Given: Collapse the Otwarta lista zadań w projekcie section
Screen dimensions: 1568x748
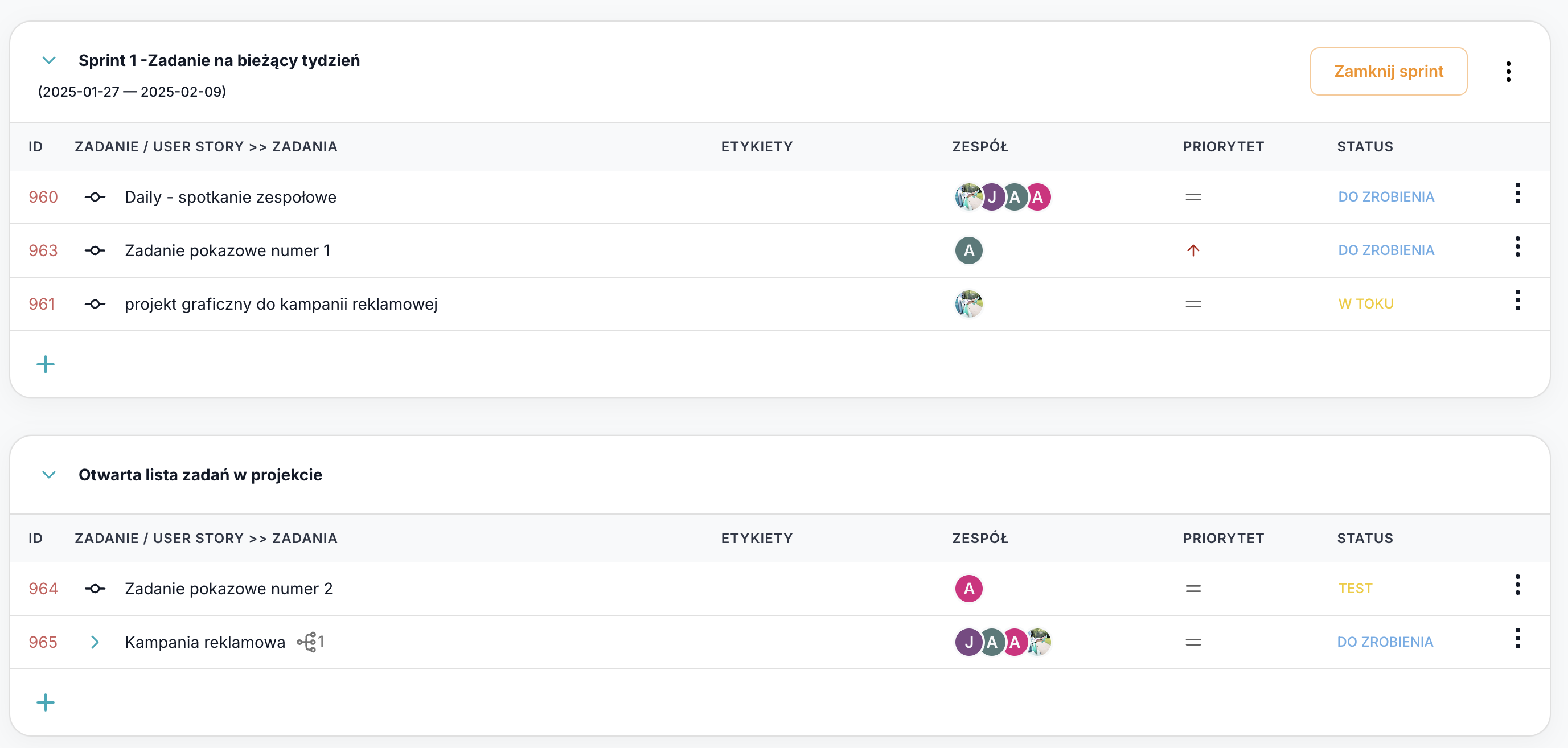Looking at the screenshot, I should click(49, 474).
